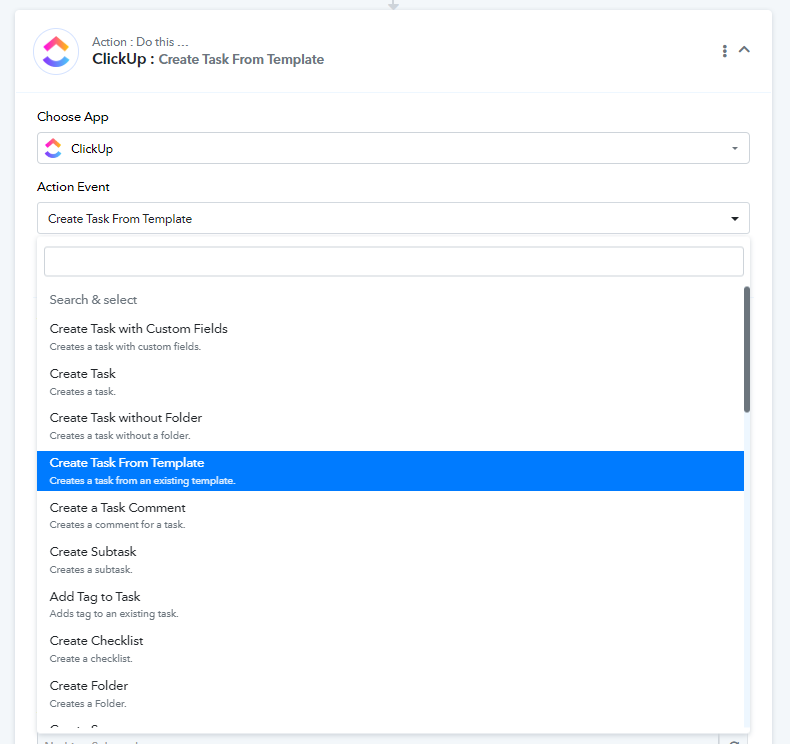Open the Choose App dropdown arrow
Image resolution: width=790 pixels, height=744 pixels.
coord(735,149)
